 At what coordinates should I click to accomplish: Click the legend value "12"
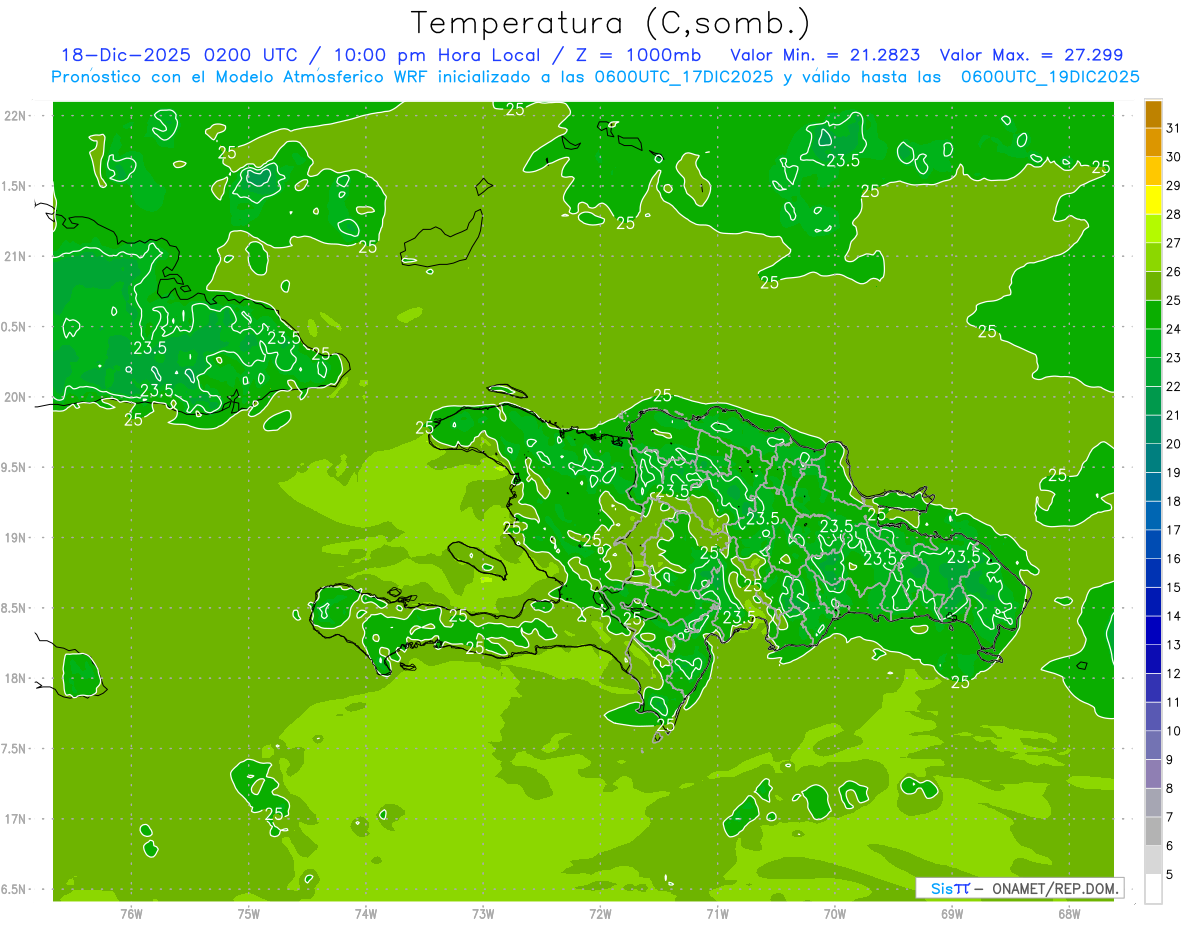[1174, 674]
